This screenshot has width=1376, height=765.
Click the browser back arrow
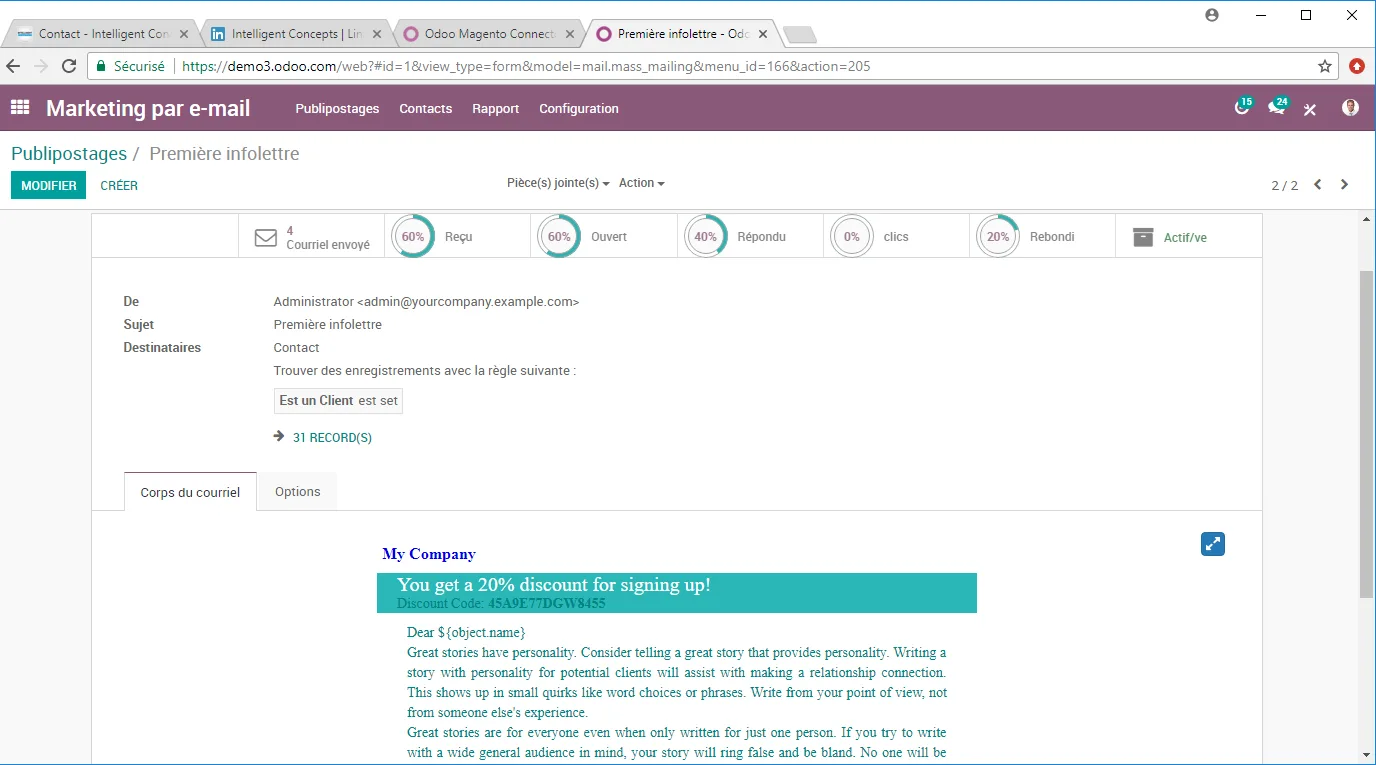click(x=13, y=66)
